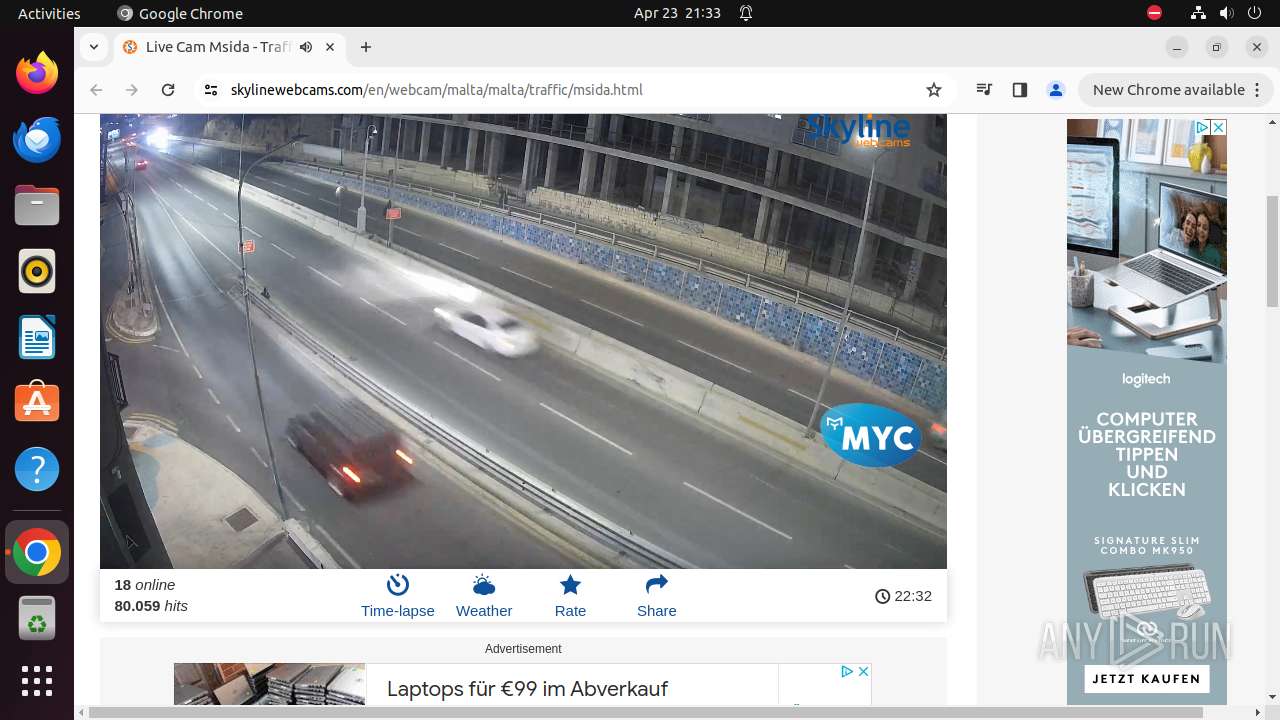
Task: Launch LibreOffice Writer from the dock
Action: pos(37,337)
